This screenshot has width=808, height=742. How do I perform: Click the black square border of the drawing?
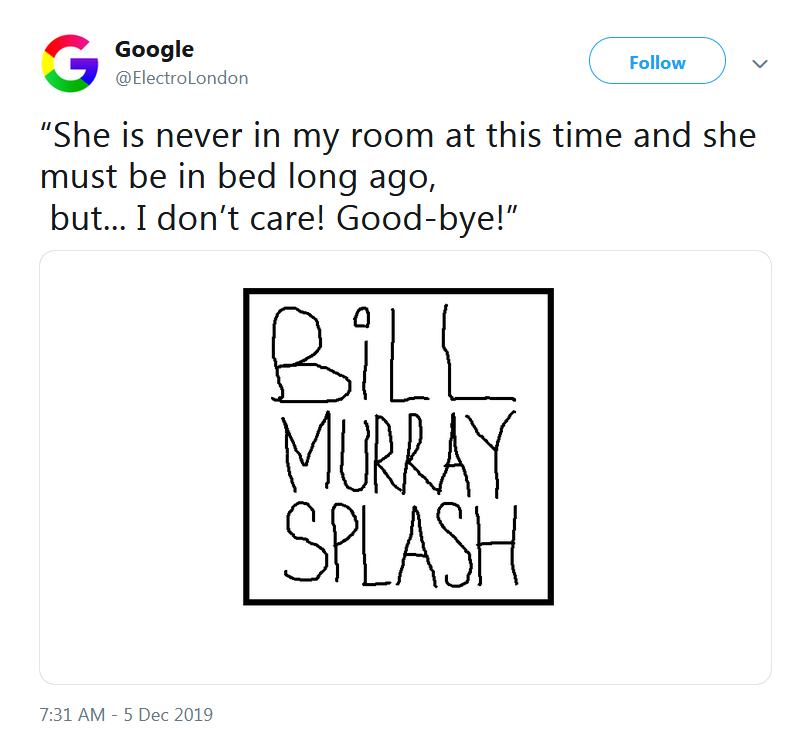click(x=247, y=447)
